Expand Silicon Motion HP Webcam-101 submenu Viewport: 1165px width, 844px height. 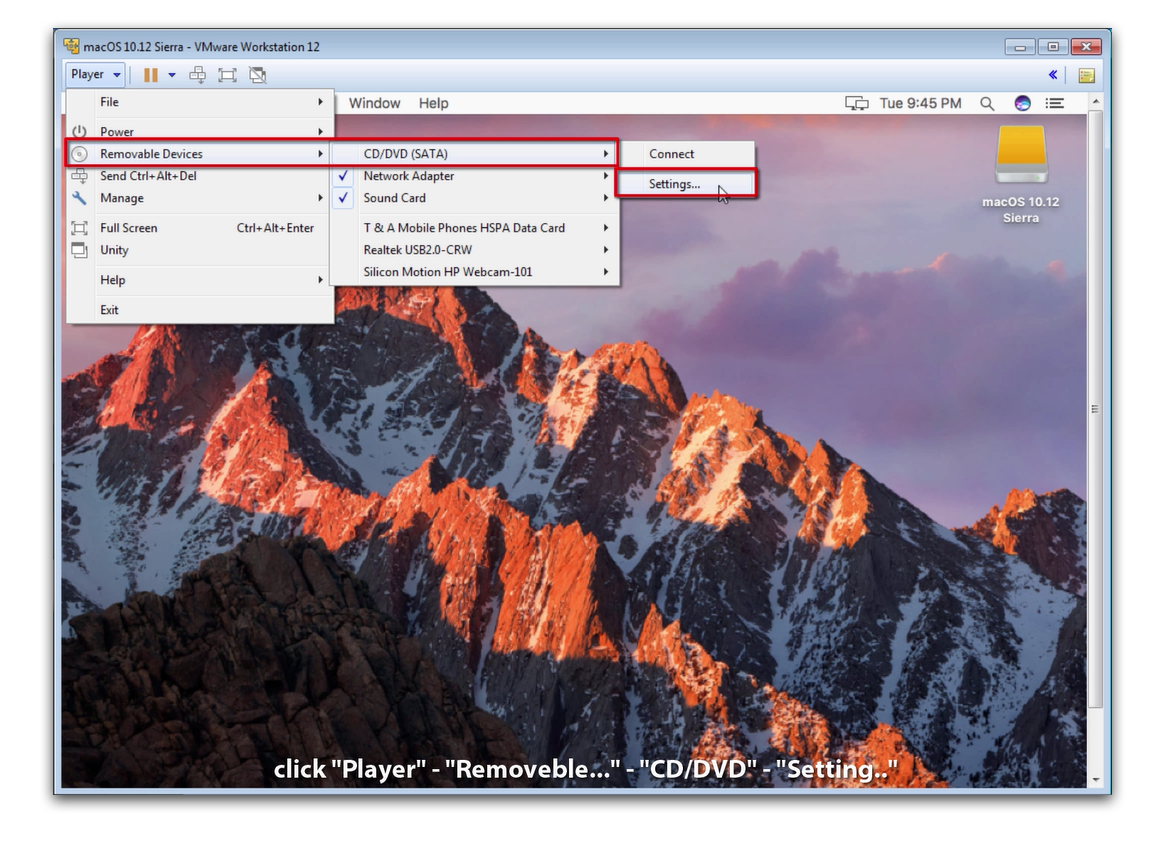[x=475, y=272]
